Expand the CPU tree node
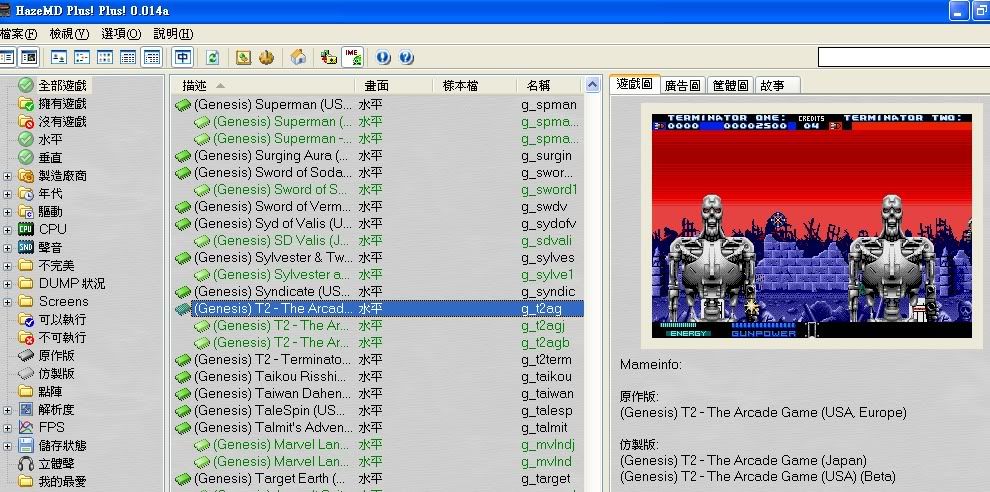The height and width of the screenshot is (492, 990). click(x=8, y=230)
